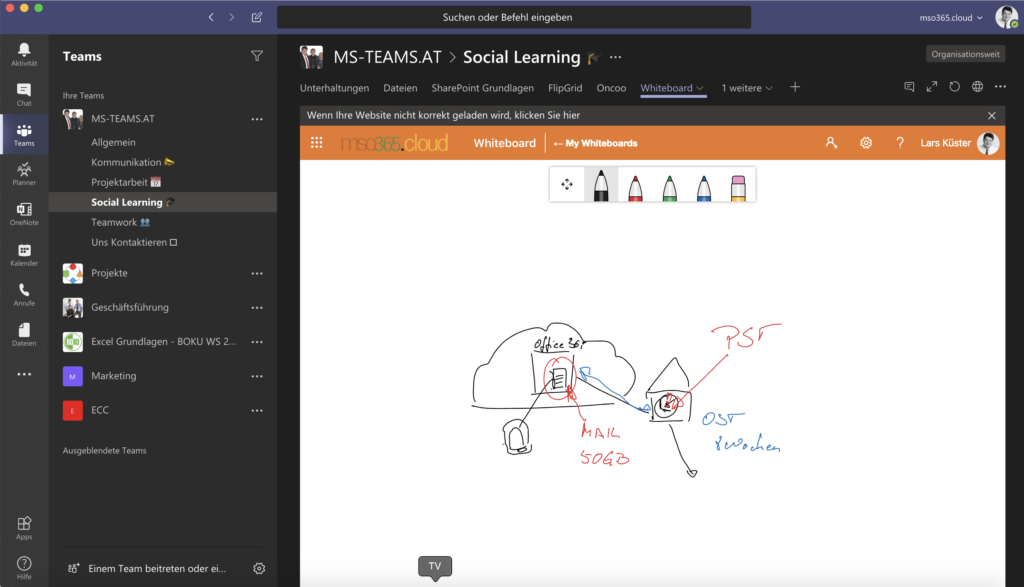Screen dimensions: 1024x587
Task: Open Chat in the left rail
Action: pos(24,95)
